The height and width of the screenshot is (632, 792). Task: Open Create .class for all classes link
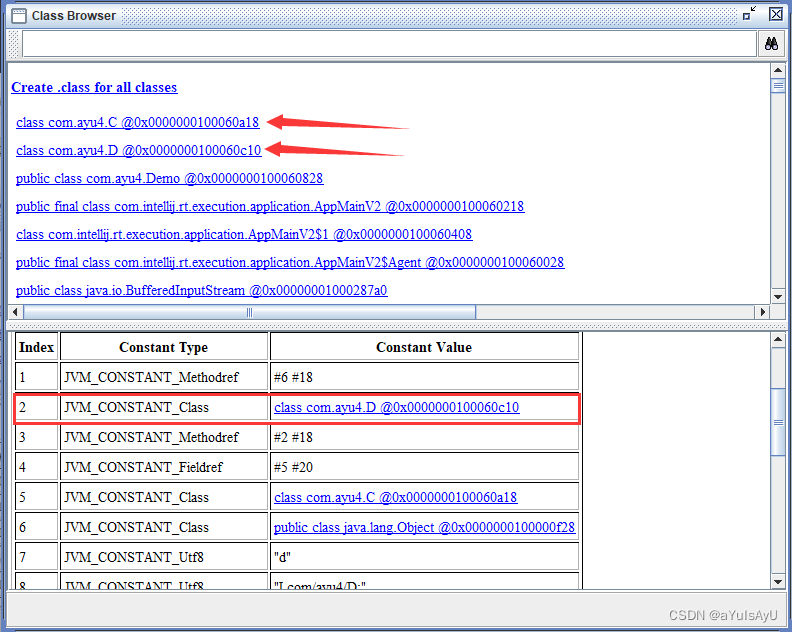click(94, 87)
